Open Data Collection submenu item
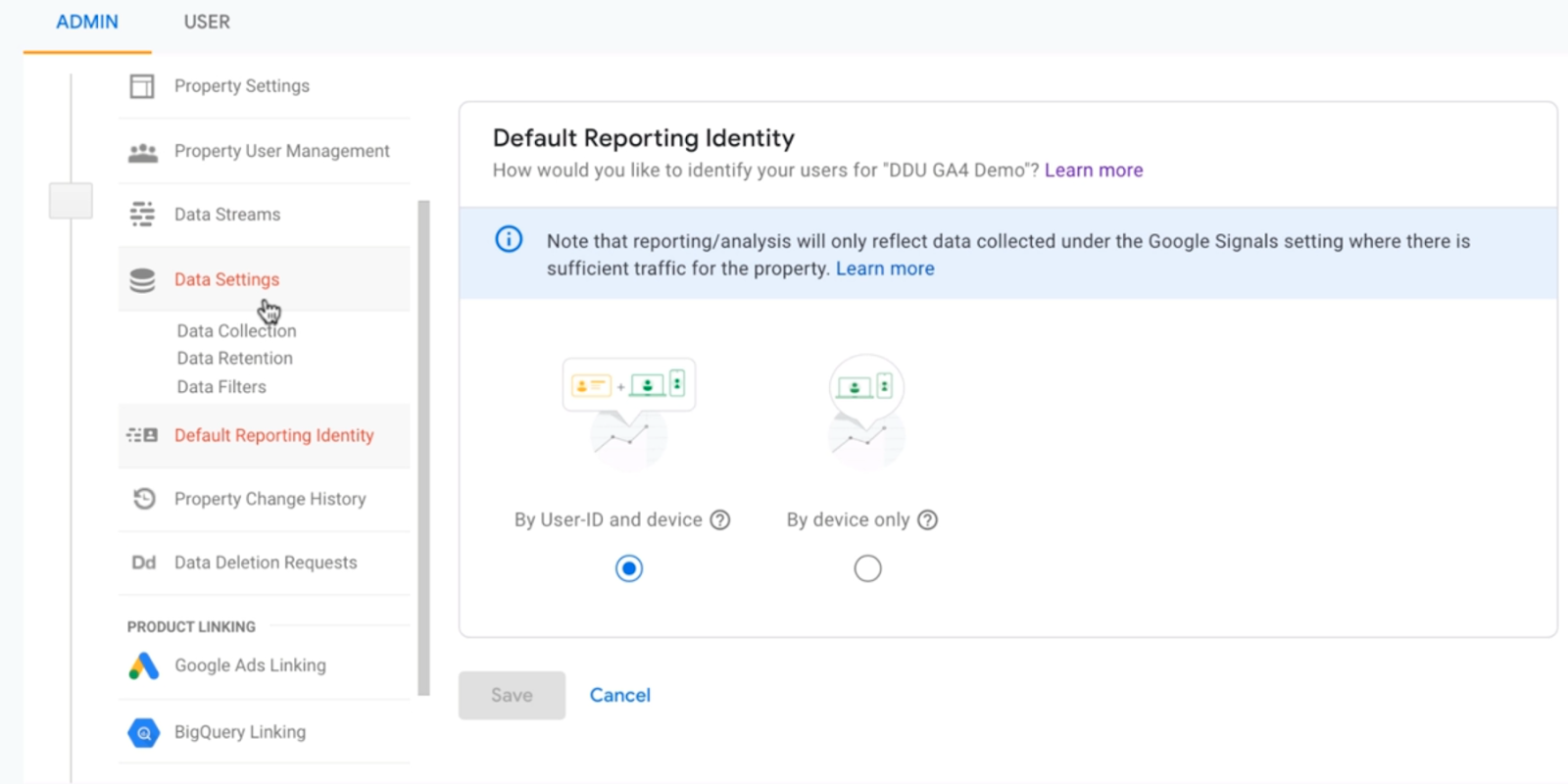The height and width of the screenshot is (784, 1568). click(x=236, y=331)
